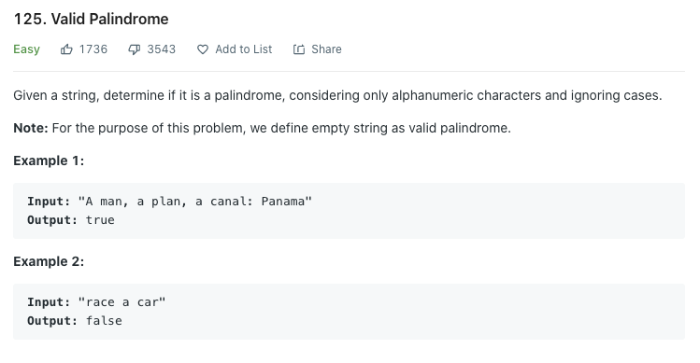
Task: Click the Easy difficulty label
Action: click(x=26, y=49)
